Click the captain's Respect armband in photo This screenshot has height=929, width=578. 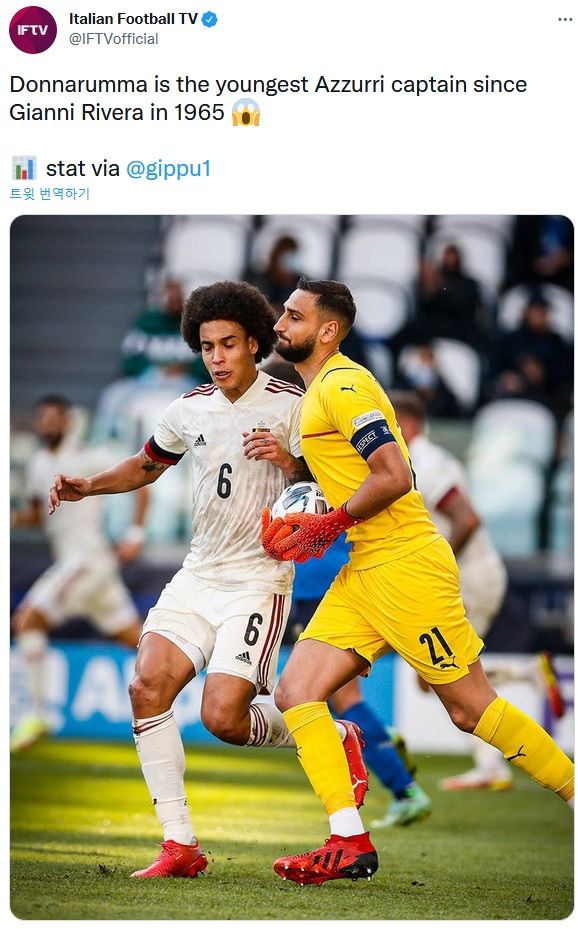[373, 438]
